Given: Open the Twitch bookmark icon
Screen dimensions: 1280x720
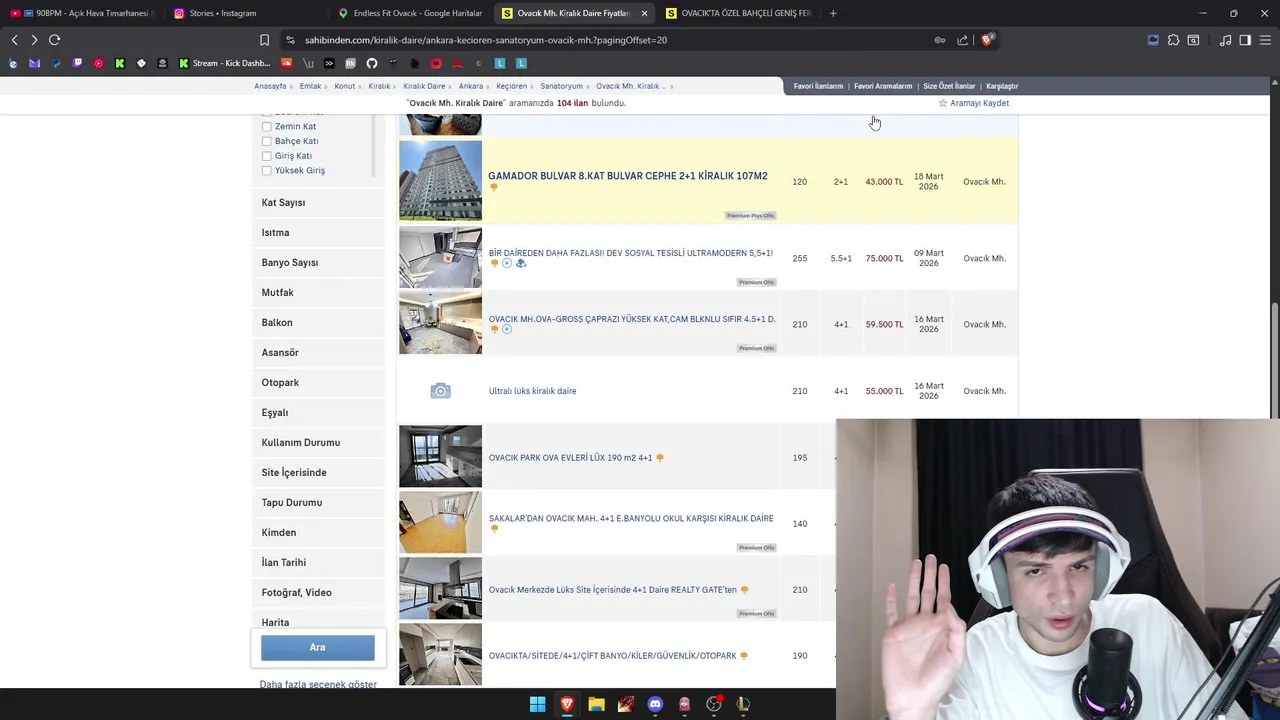Looking at the screenshot, I should 78,63.
